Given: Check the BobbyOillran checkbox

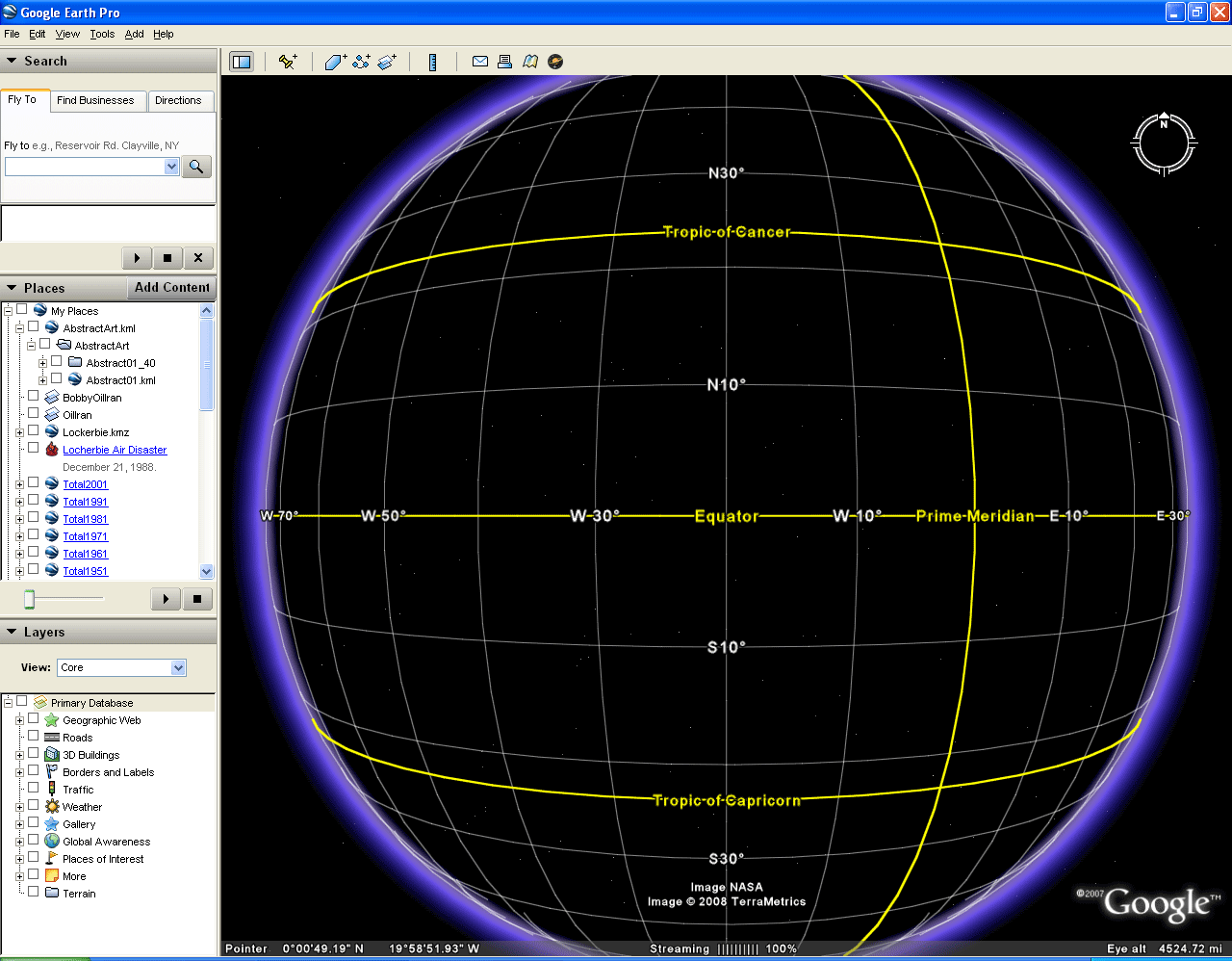Looking at the screenshot, I should (x=34, y=397).
